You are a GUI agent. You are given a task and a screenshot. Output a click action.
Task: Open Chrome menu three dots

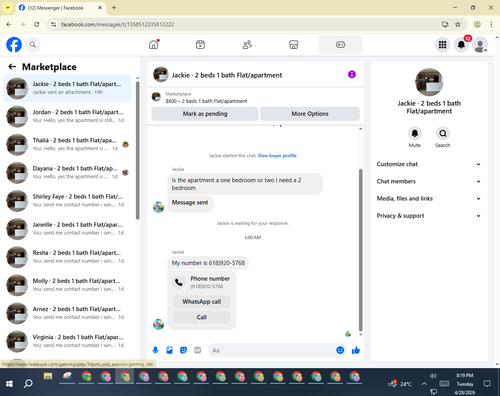tap(491, 24)
